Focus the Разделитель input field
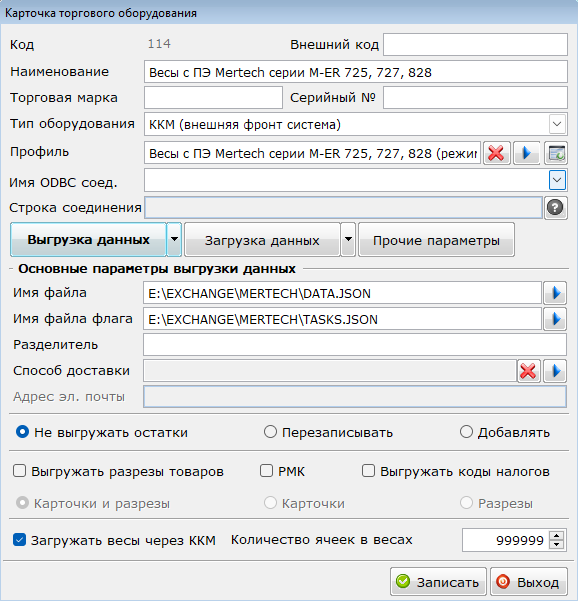 [x=355, y=345]
